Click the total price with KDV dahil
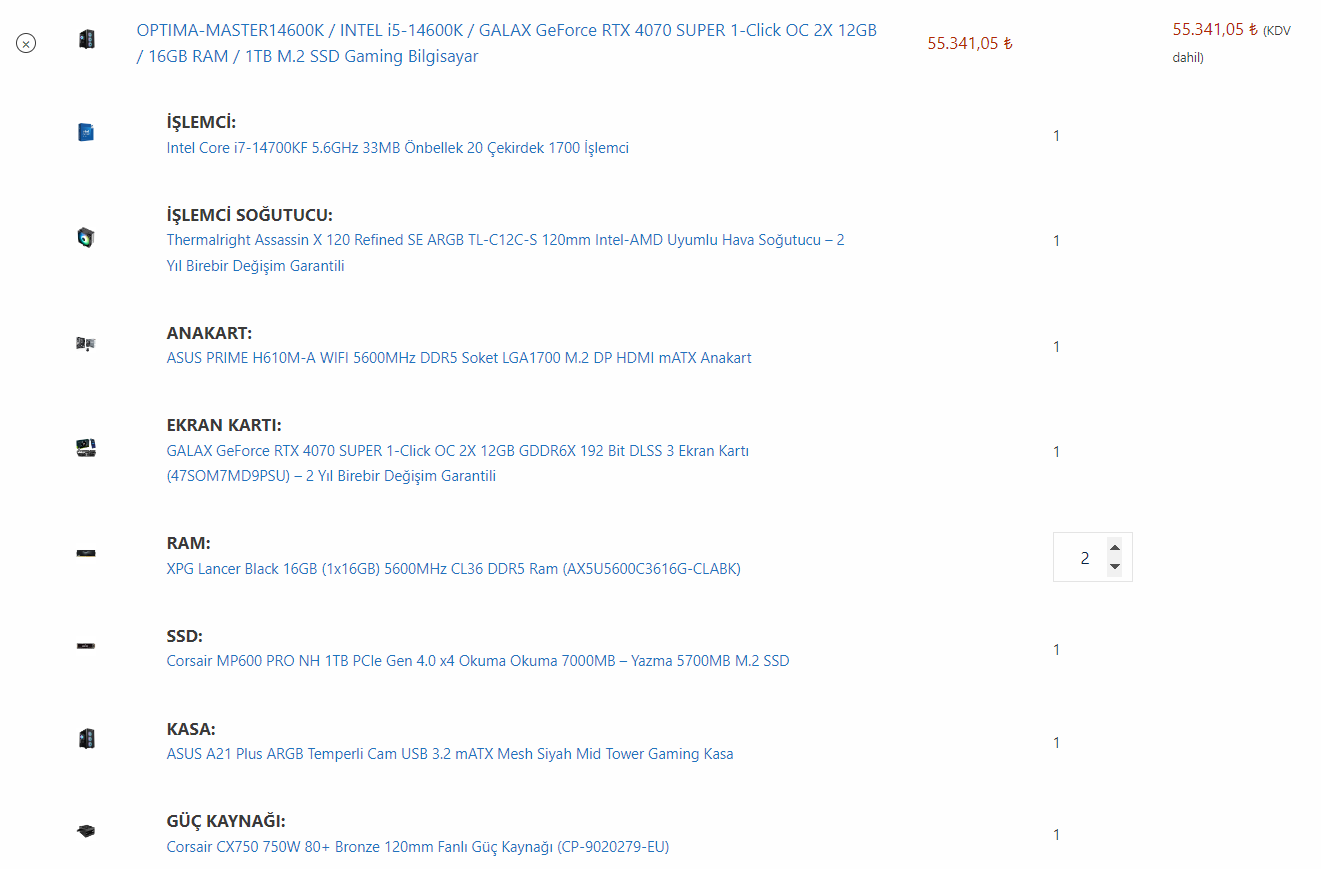The image size is (1325, 869). coord(1232,43)
